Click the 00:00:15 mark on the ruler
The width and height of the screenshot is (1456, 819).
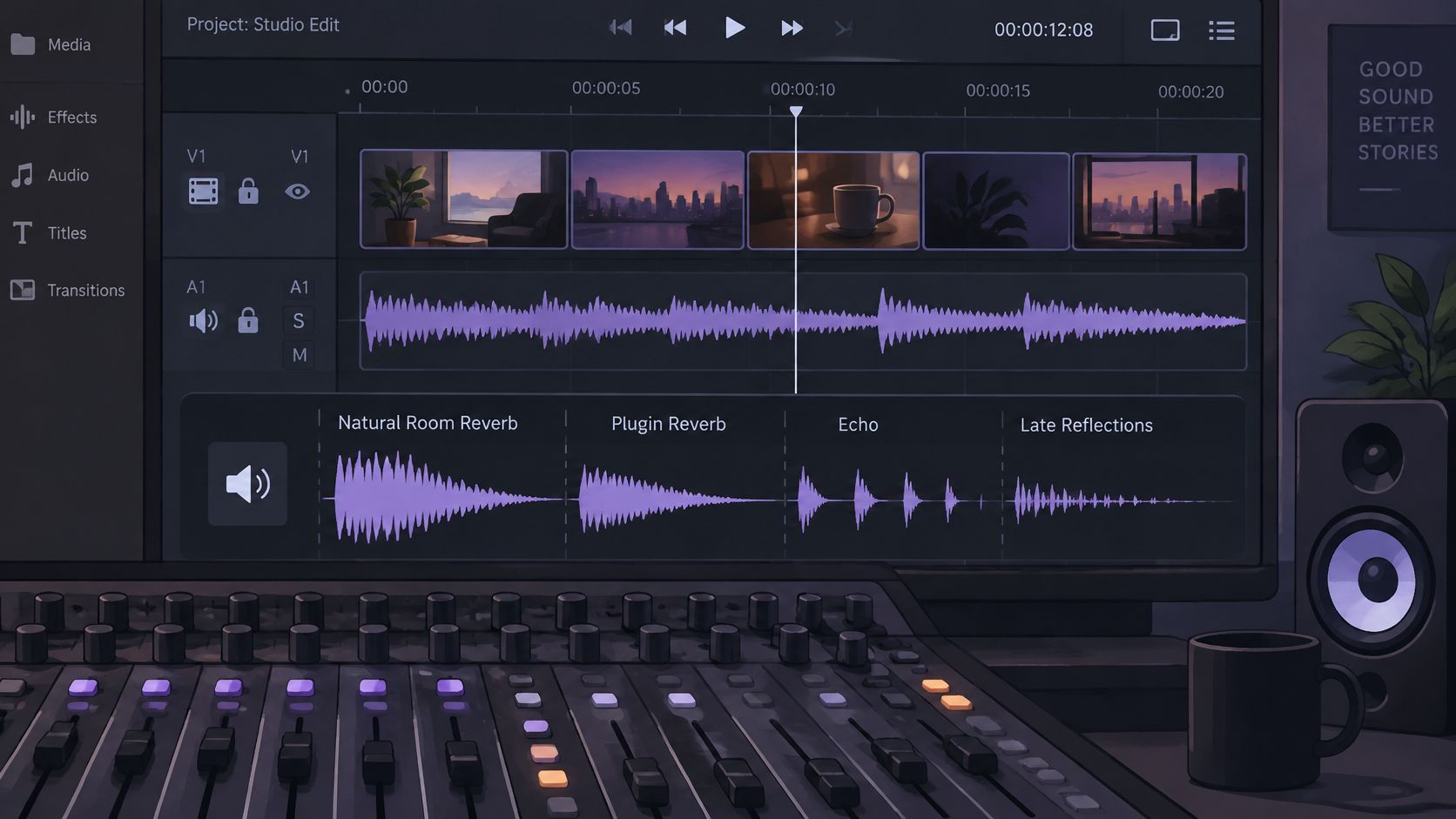pos(998,91)
